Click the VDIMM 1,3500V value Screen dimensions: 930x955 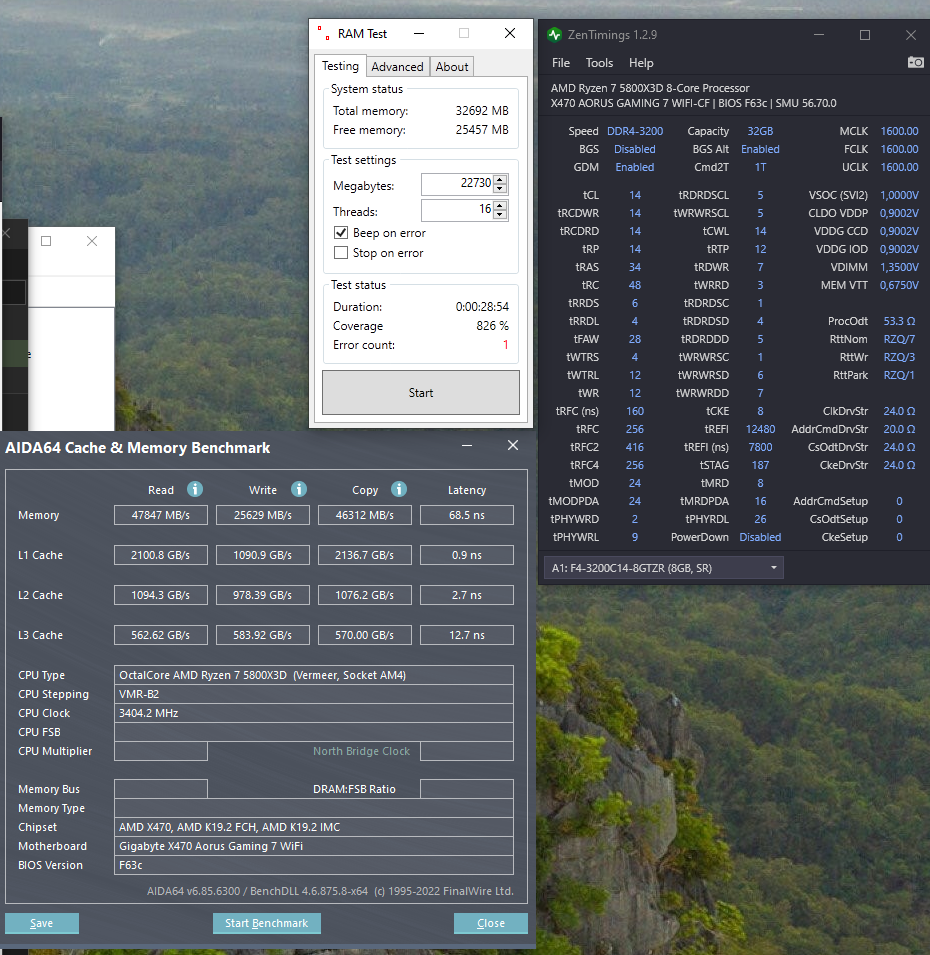point(899,267)
